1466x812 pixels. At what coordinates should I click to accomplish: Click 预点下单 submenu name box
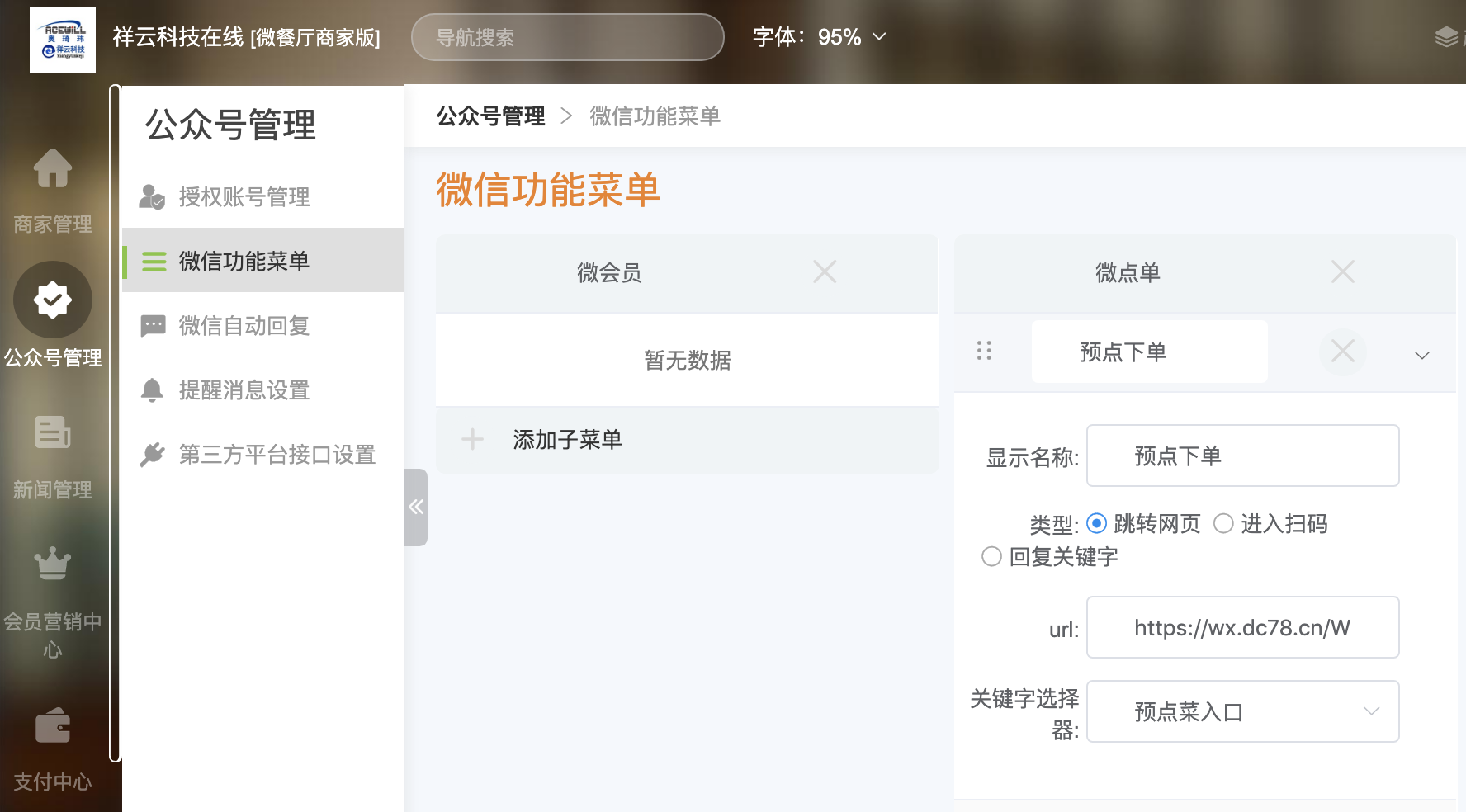pos(1149,352)
